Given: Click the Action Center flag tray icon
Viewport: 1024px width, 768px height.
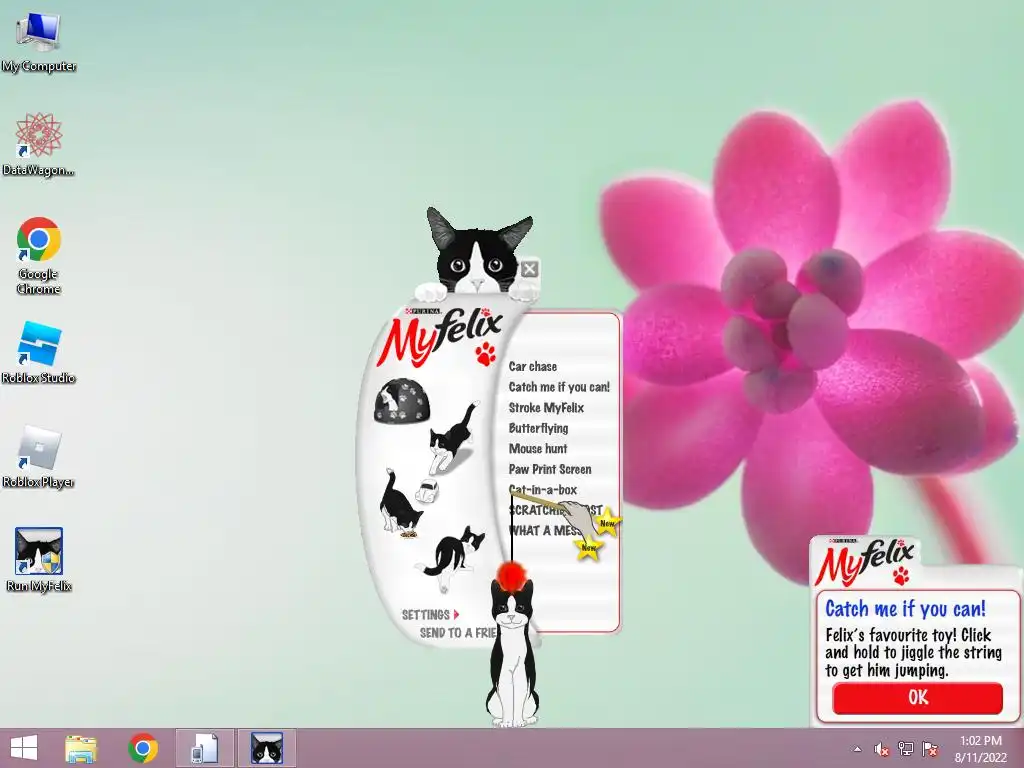Looking at the screenshot, I should (x=930, y=749).
